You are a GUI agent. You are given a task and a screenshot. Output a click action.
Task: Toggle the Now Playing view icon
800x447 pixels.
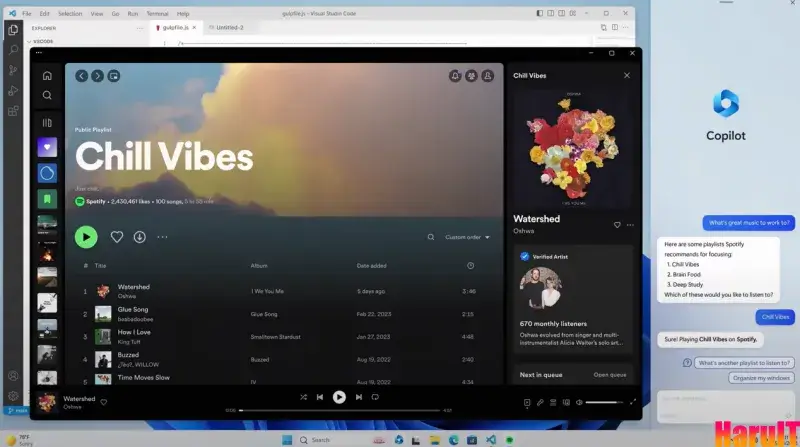point(527,403)
